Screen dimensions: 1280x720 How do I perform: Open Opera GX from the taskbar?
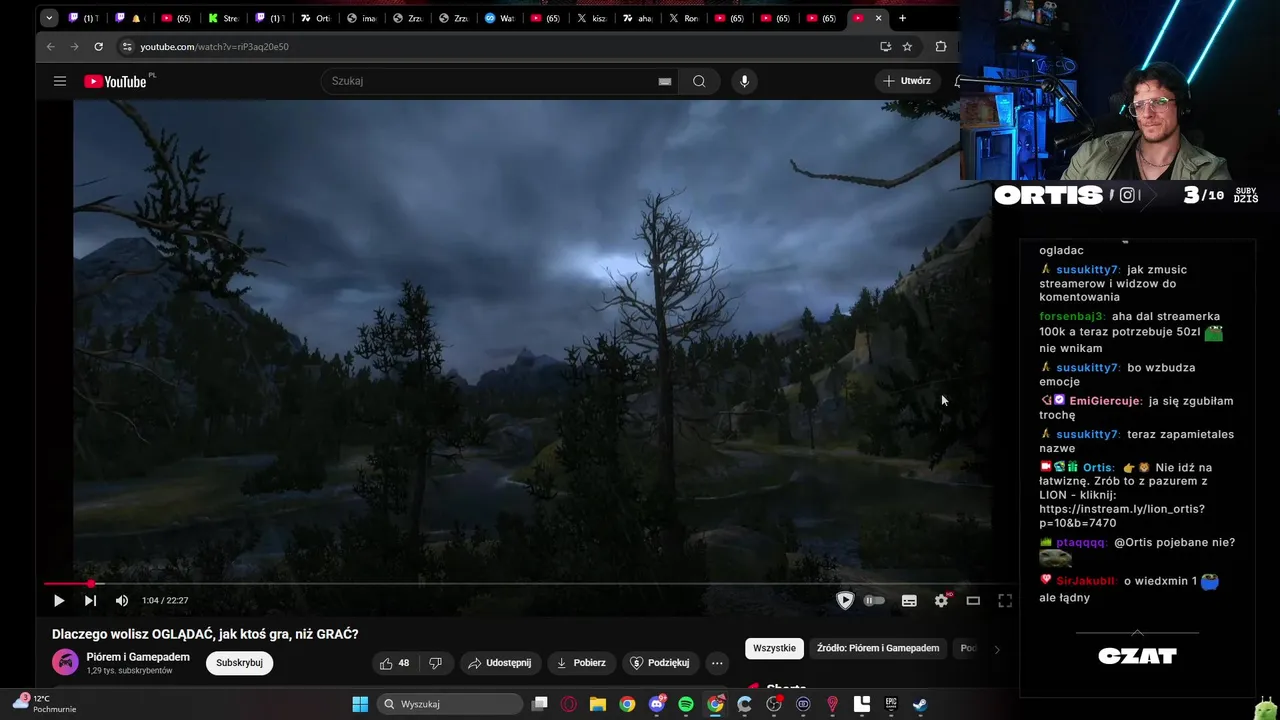coord(569,704)
